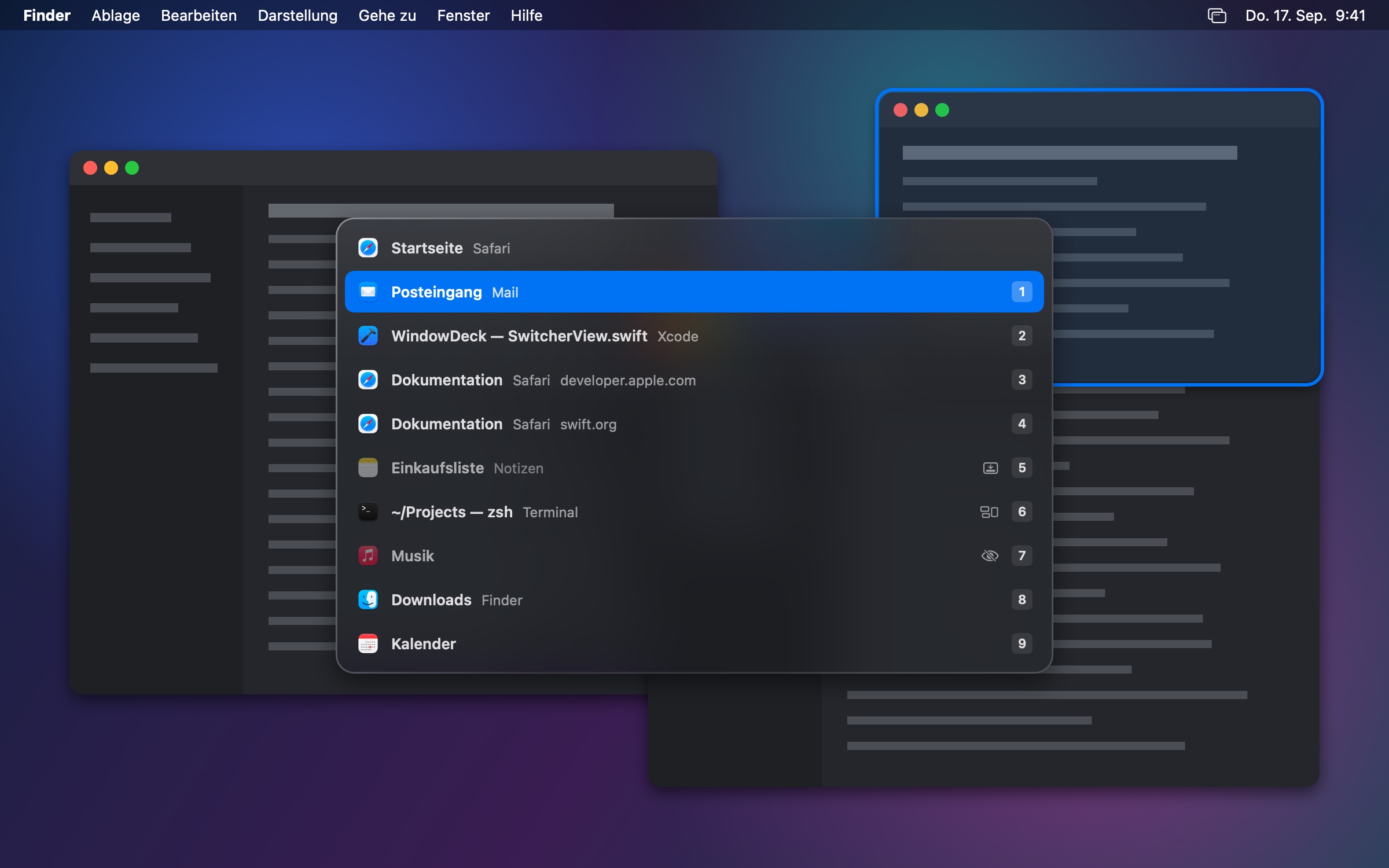Click the Kalender app icon
1389x868 pixels.
pos(368,643)
